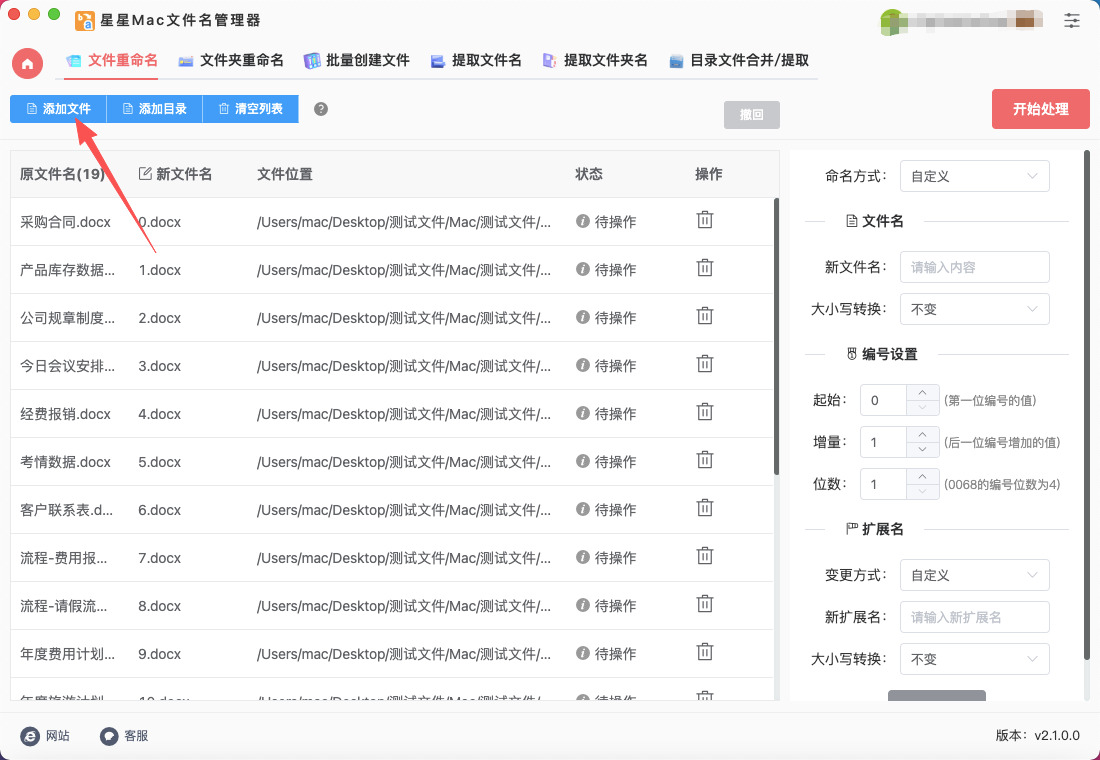Viewport: 1100px width, 760px height.
Task: Delete 采购合同.docx row with trash icon
Action: point(705,221)
